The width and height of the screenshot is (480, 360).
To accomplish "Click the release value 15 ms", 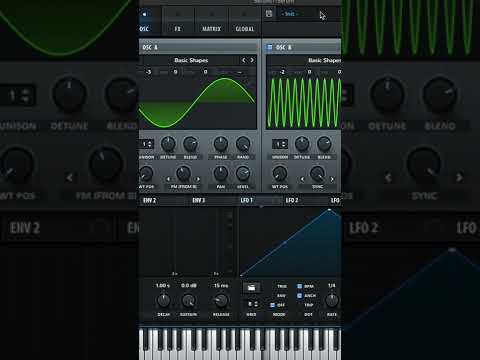I will click(221, 286).
